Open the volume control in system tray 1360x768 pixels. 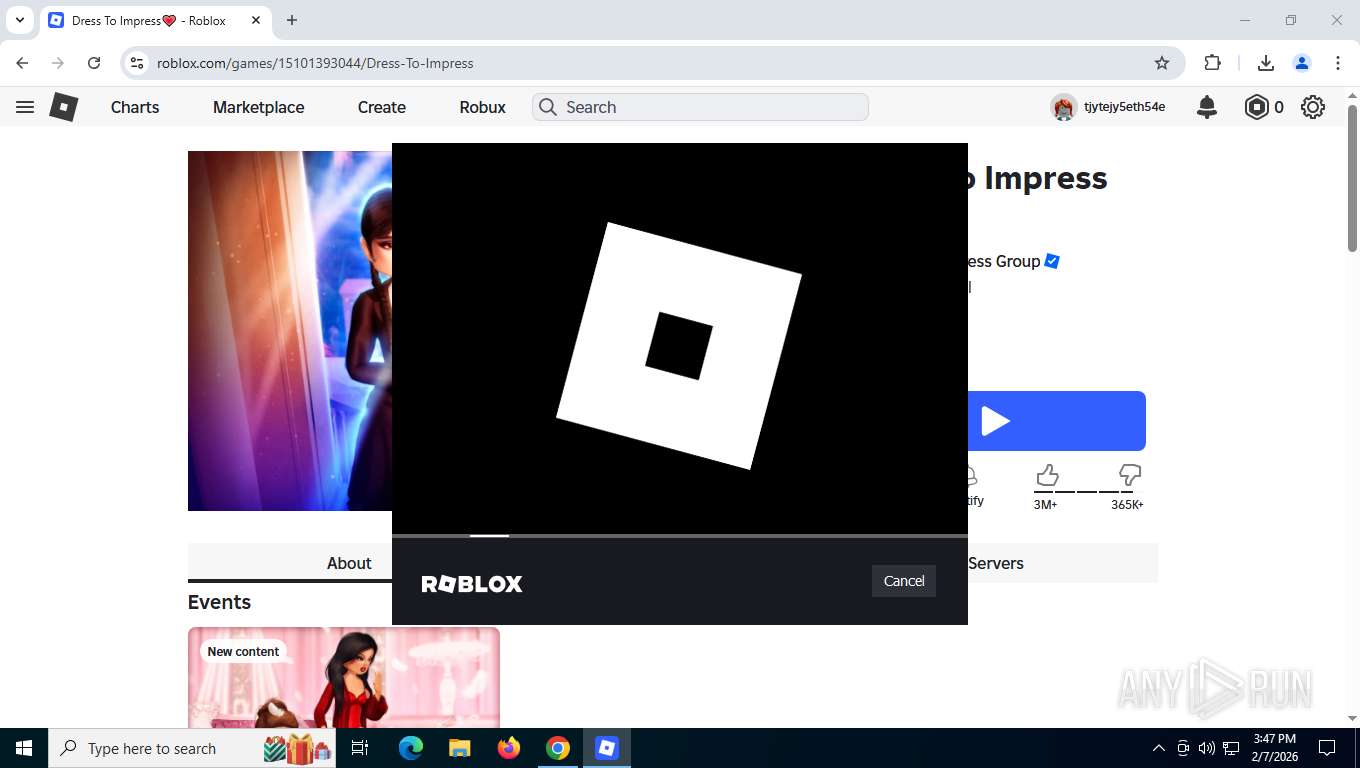(x=1206, y=748)
